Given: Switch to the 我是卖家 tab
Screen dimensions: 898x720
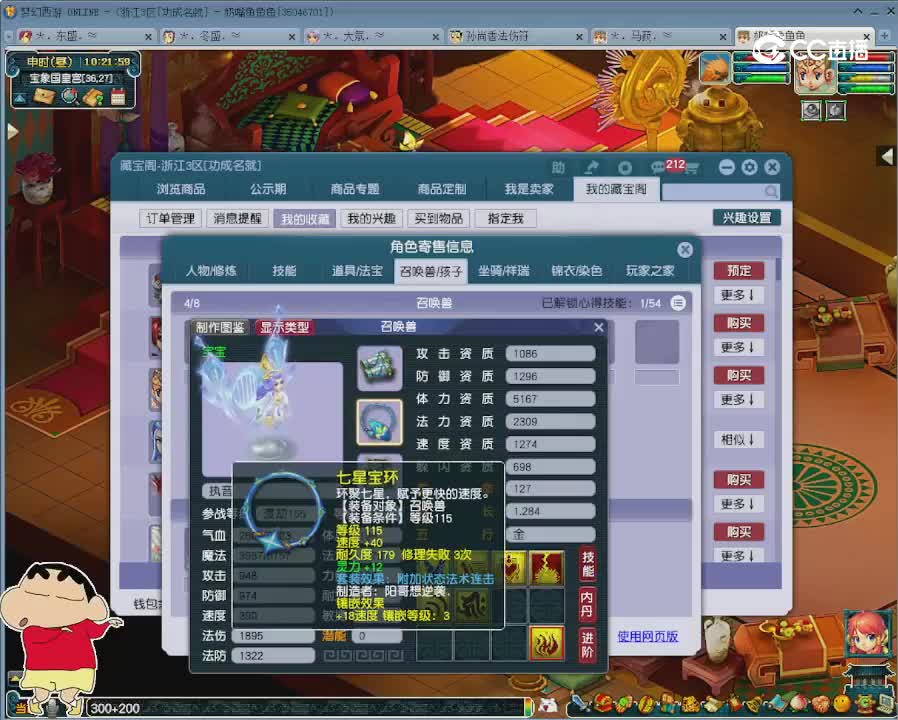Looking at the screenshot, I should (529, 190).
